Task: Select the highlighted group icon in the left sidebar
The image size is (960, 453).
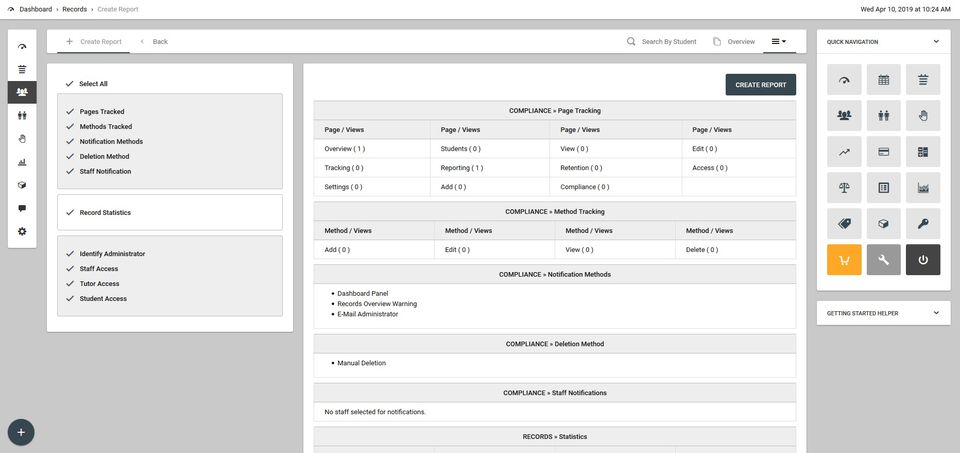Action: click(22, 92)
